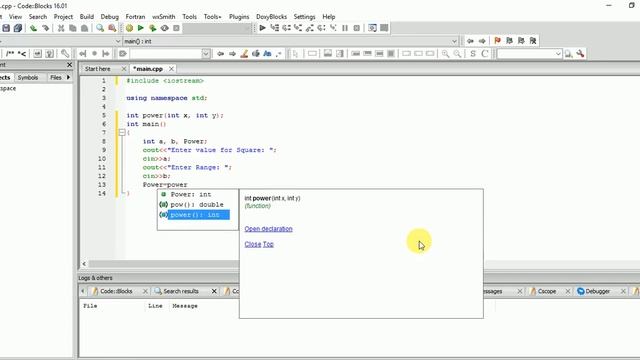
Task: Click the C toolbar icon
Action: coord(484,53)
